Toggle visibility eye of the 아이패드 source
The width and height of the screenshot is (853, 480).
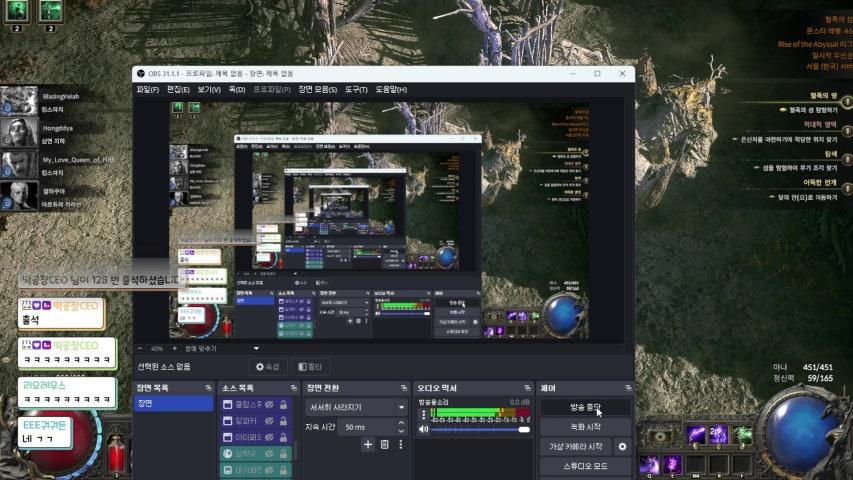[x=269, y=437]
